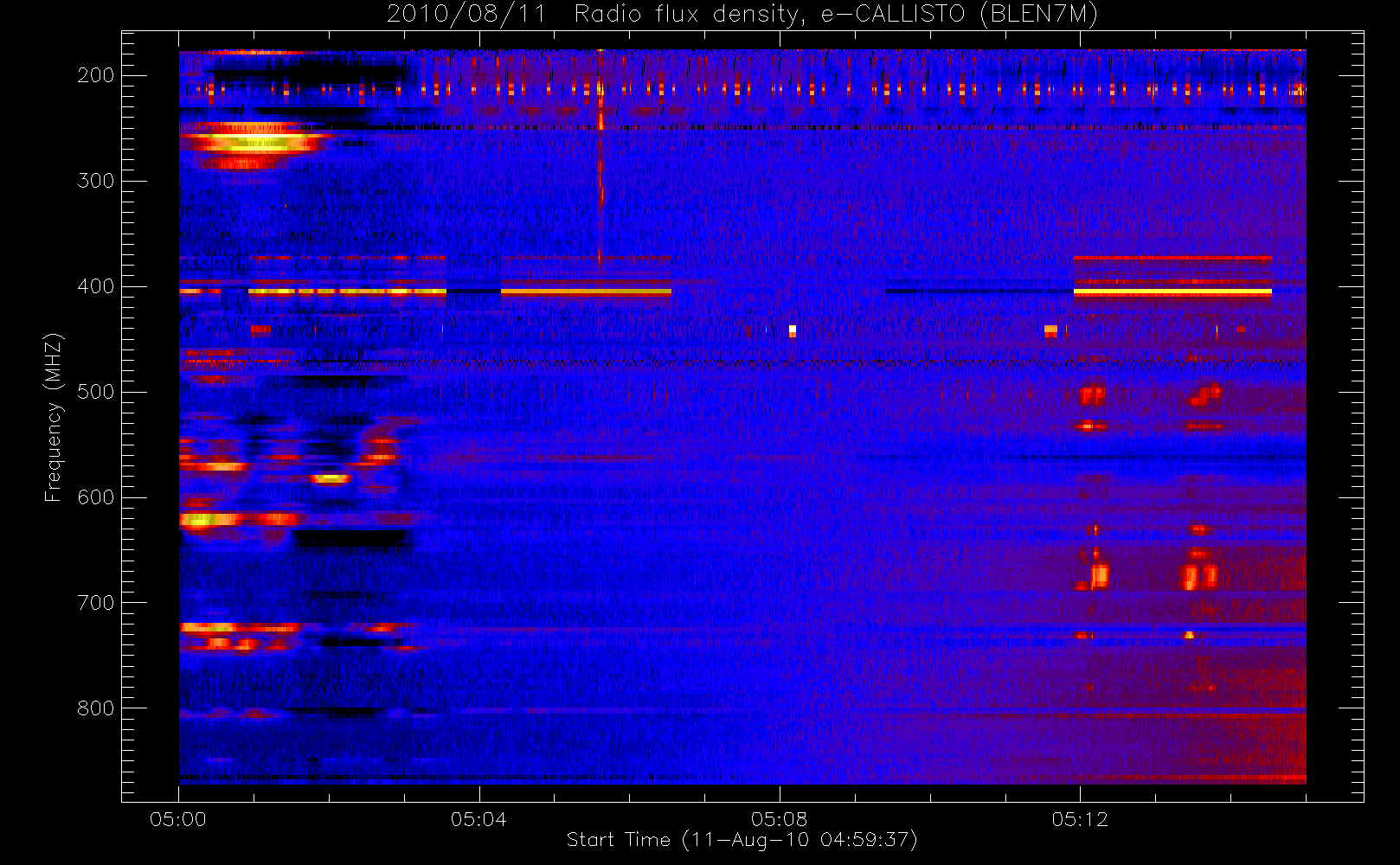
Task: Click the 'Frequency (MHZ)' axis label
Action: click(x=54, y=417)
